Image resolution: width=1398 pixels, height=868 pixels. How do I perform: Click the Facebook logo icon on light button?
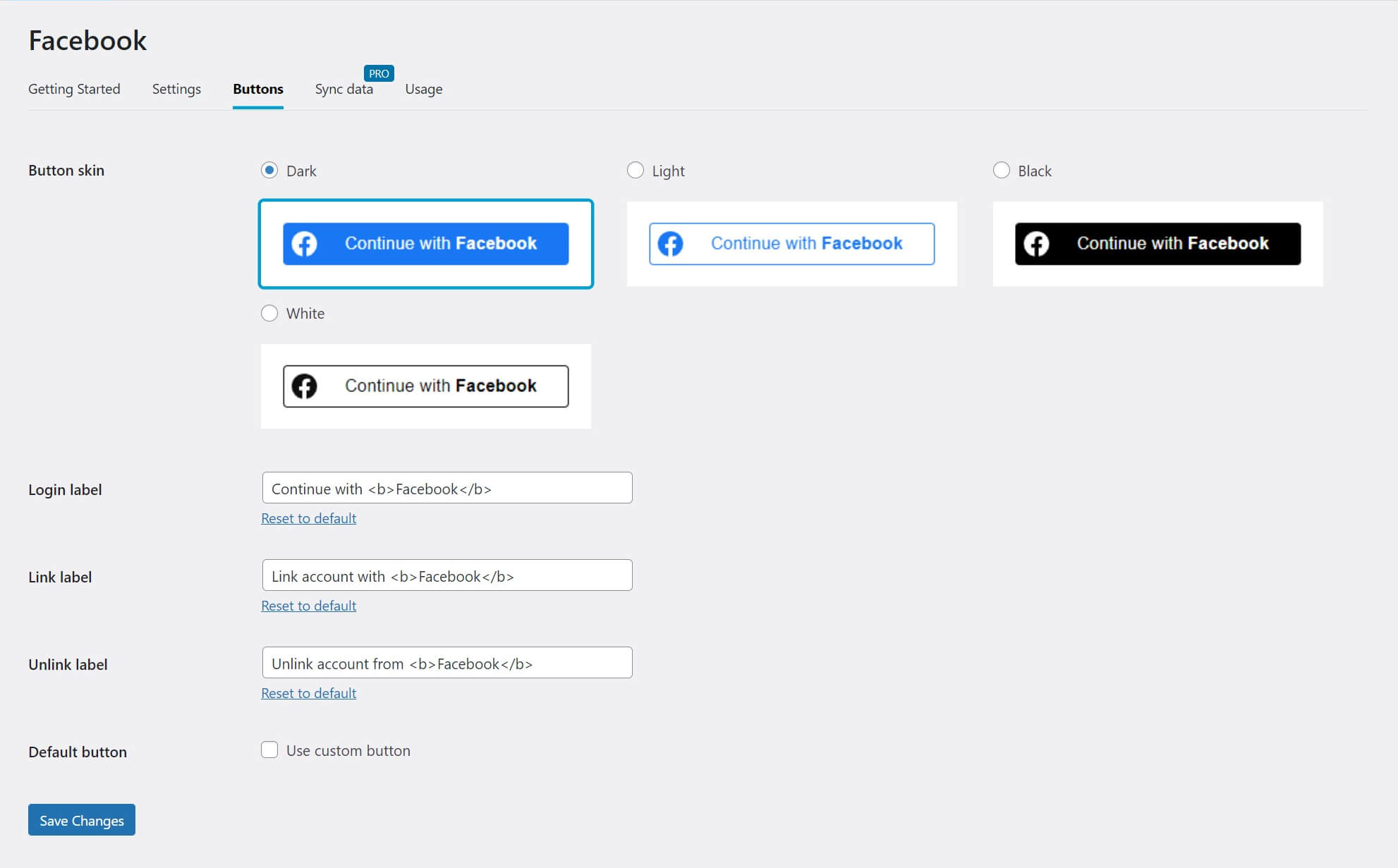[x=670, y=243]
